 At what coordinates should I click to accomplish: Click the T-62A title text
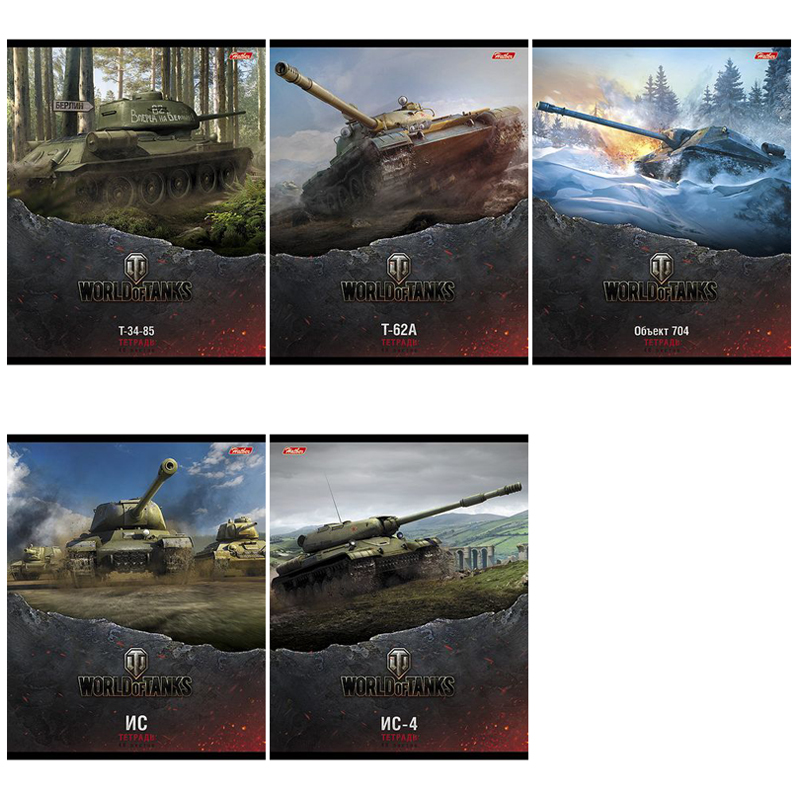pos(399,330)
